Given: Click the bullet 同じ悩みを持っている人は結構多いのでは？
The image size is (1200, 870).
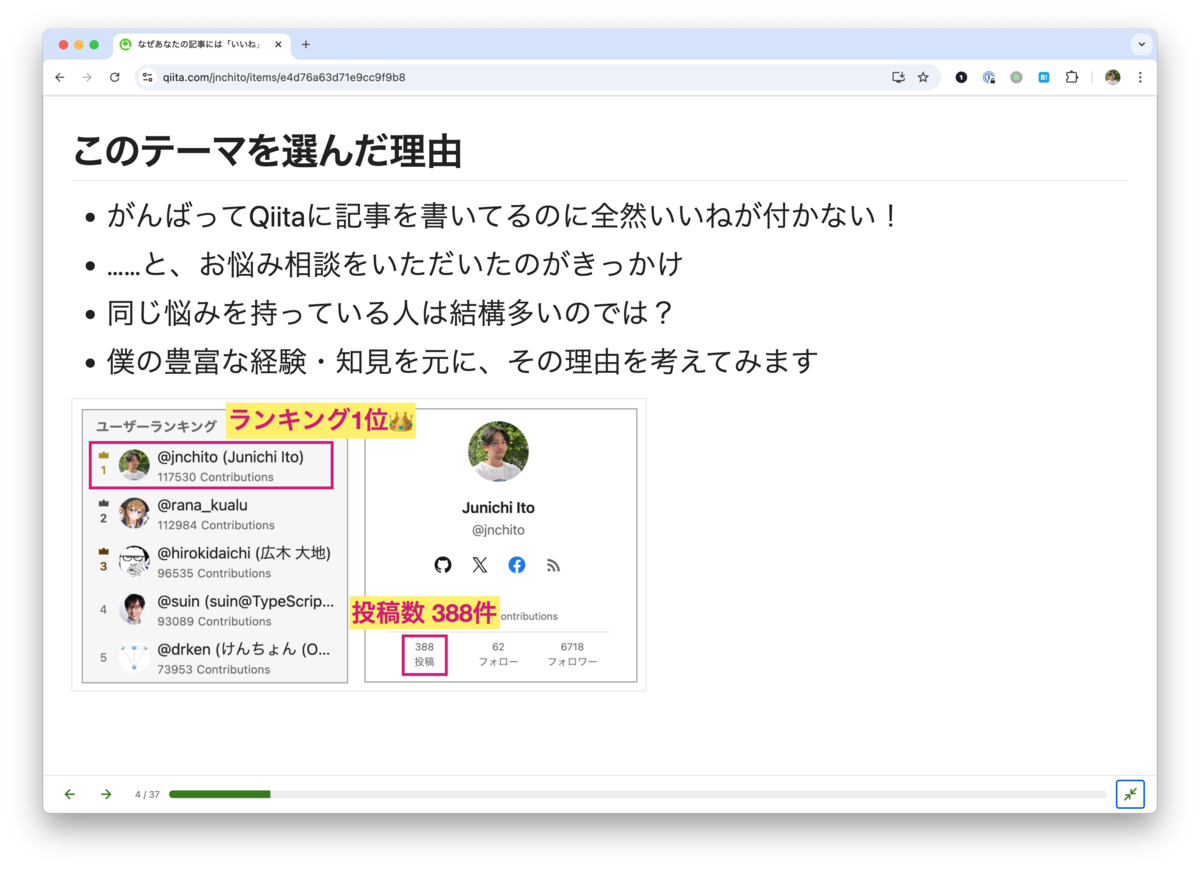Looking at the screenshot, I should point(391,313).
